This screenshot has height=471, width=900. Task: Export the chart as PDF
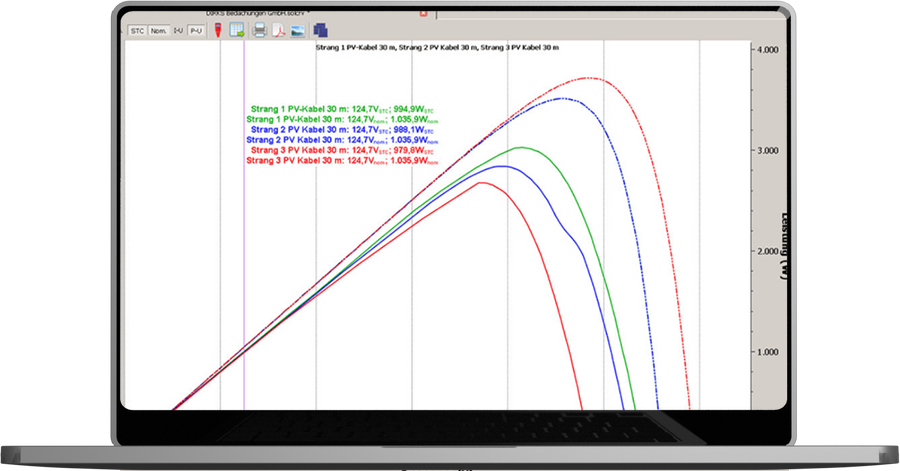pyautogui.click(x=279, y=30)
